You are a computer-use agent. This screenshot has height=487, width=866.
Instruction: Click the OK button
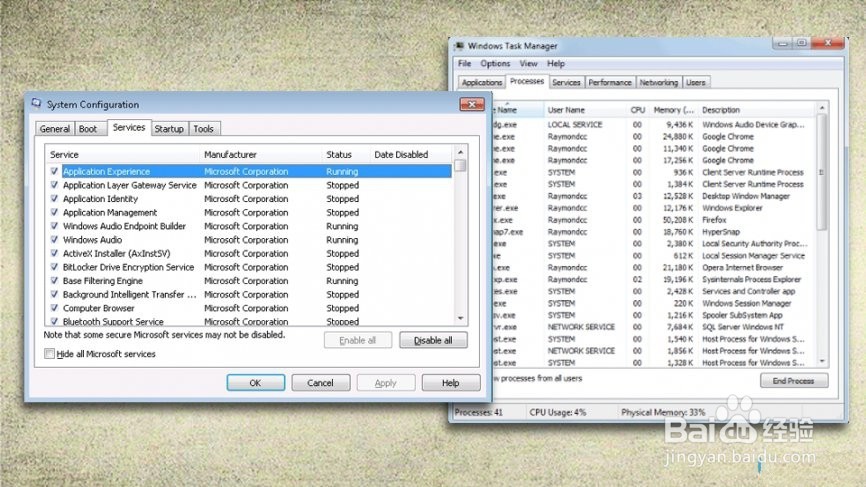point(255,383)
